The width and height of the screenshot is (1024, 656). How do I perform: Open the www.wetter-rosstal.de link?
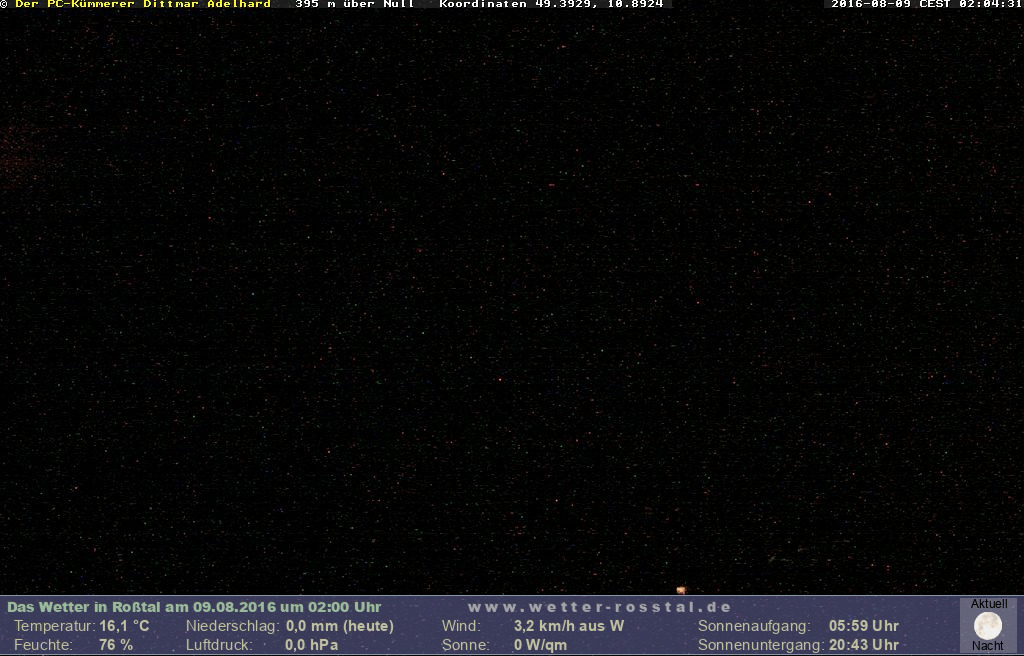pos(599,607)
